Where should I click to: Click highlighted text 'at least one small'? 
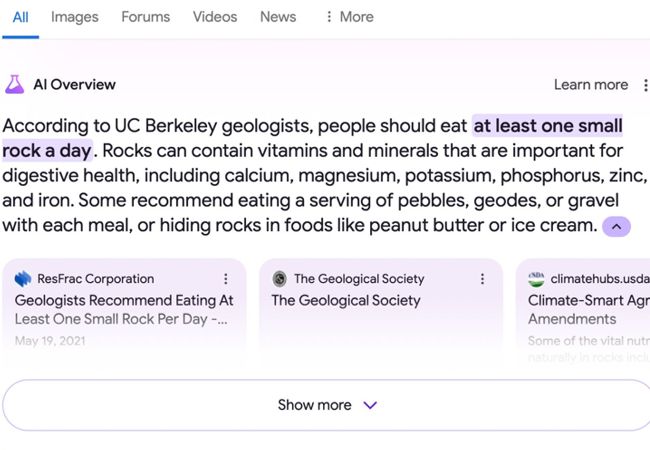548,126
